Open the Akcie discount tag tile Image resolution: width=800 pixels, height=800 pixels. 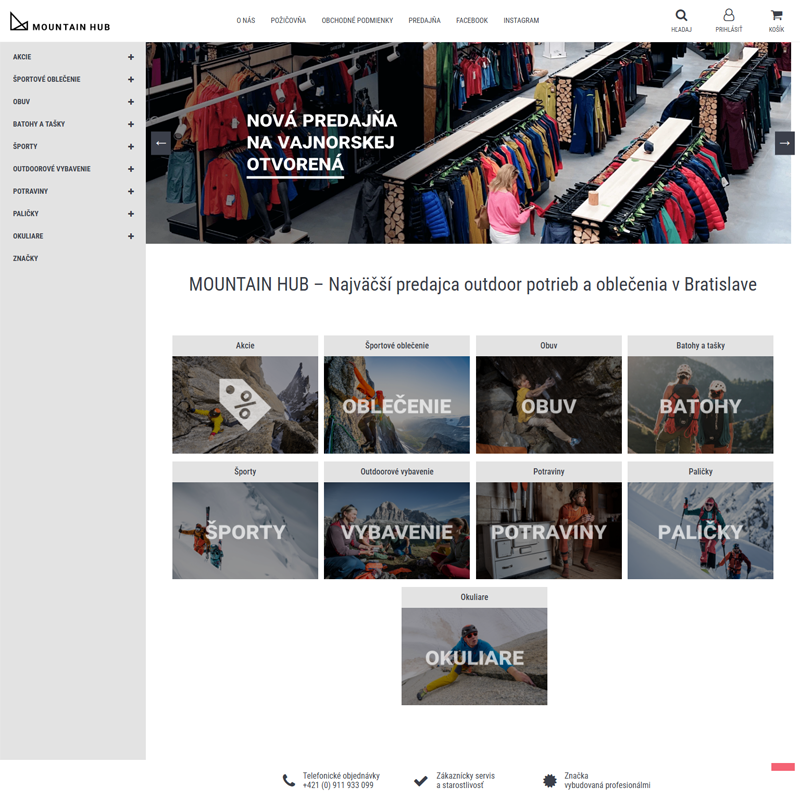[x=245, y=405]
